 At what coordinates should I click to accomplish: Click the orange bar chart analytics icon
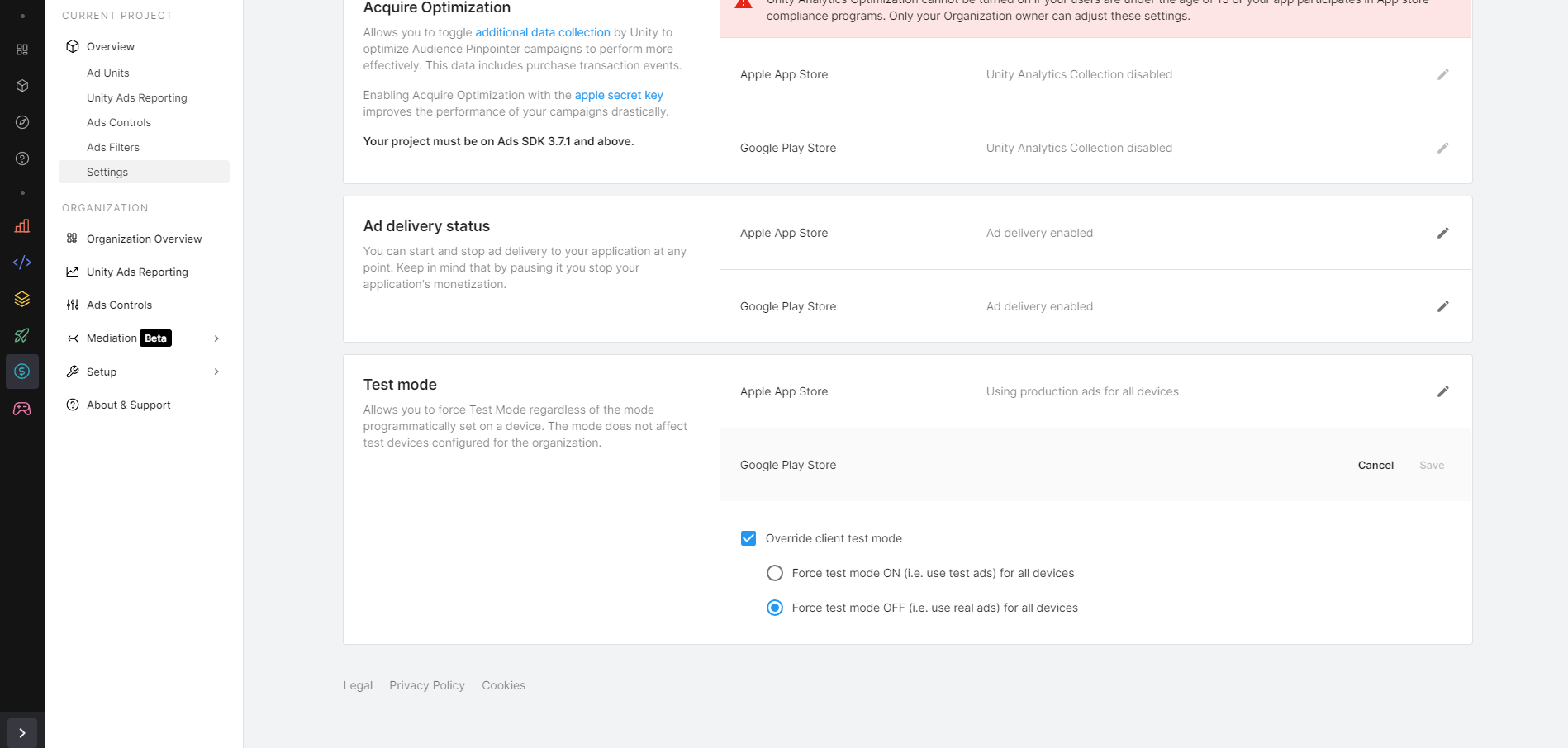pos(22,226)
